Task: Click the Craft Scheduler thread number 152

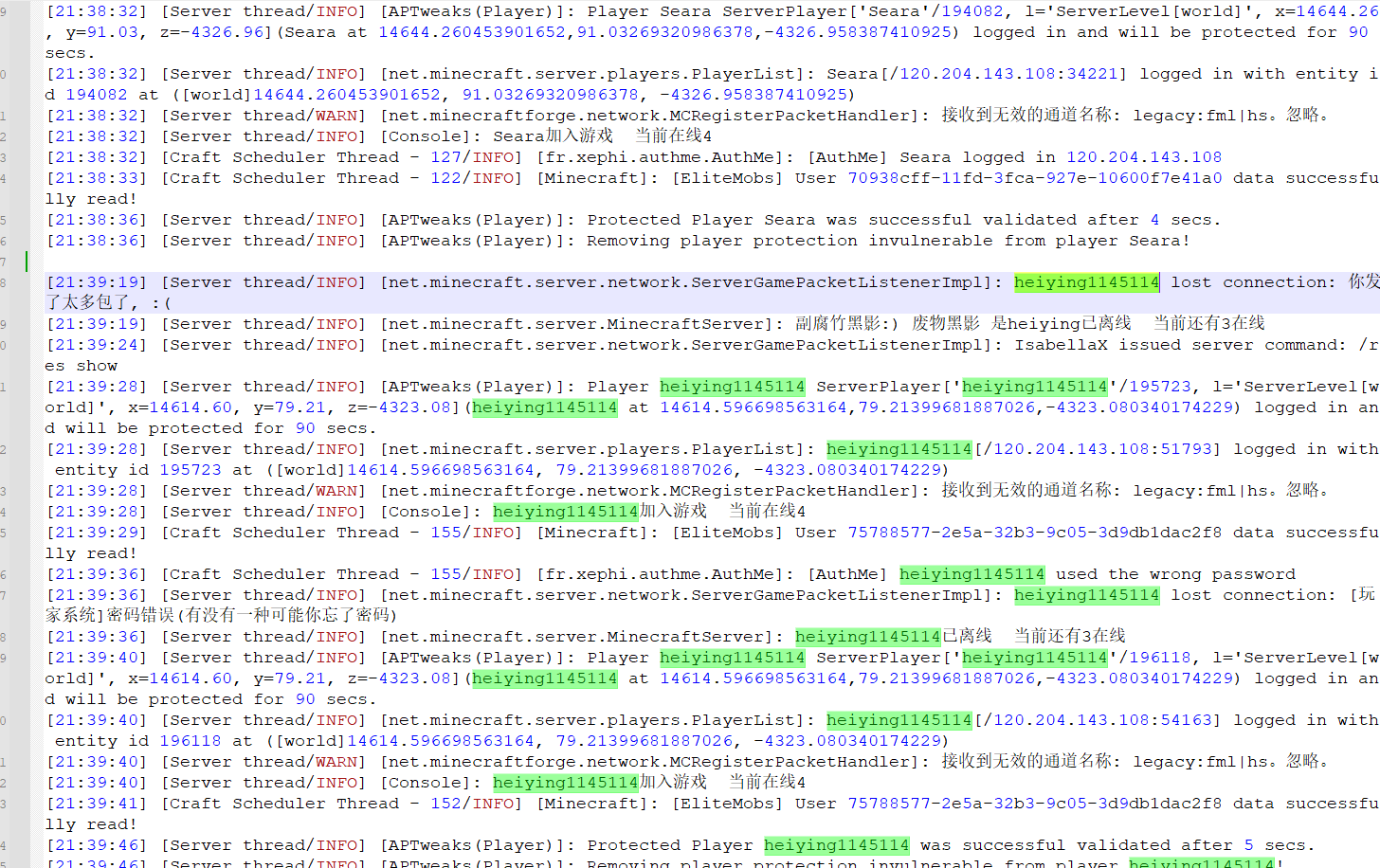Action: coord(445,804)
